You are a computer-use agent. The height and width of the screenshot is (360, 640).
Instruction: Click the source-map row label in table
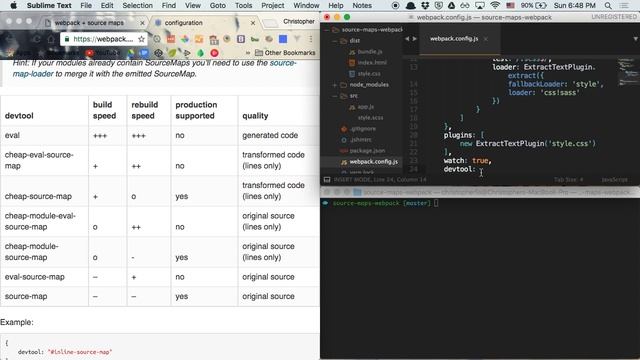click(x=26, y=296)
